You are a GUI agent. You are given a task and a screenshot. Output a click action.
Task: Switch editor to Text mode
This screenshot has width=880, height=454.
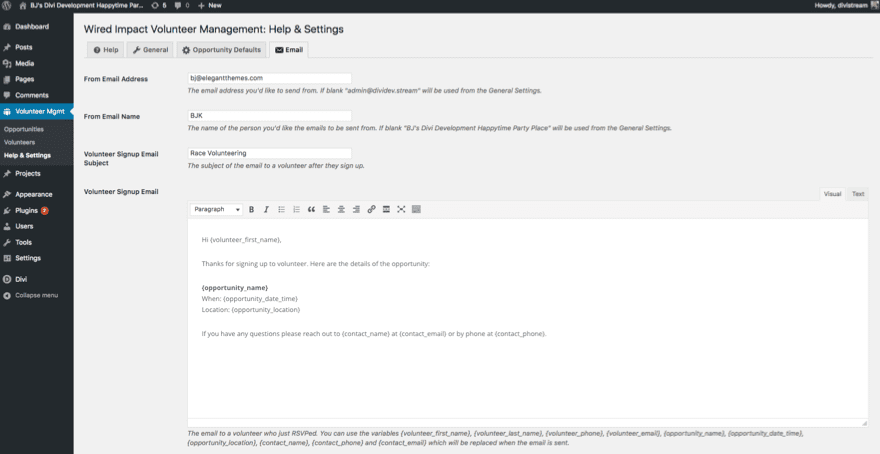tap(858, 194)
